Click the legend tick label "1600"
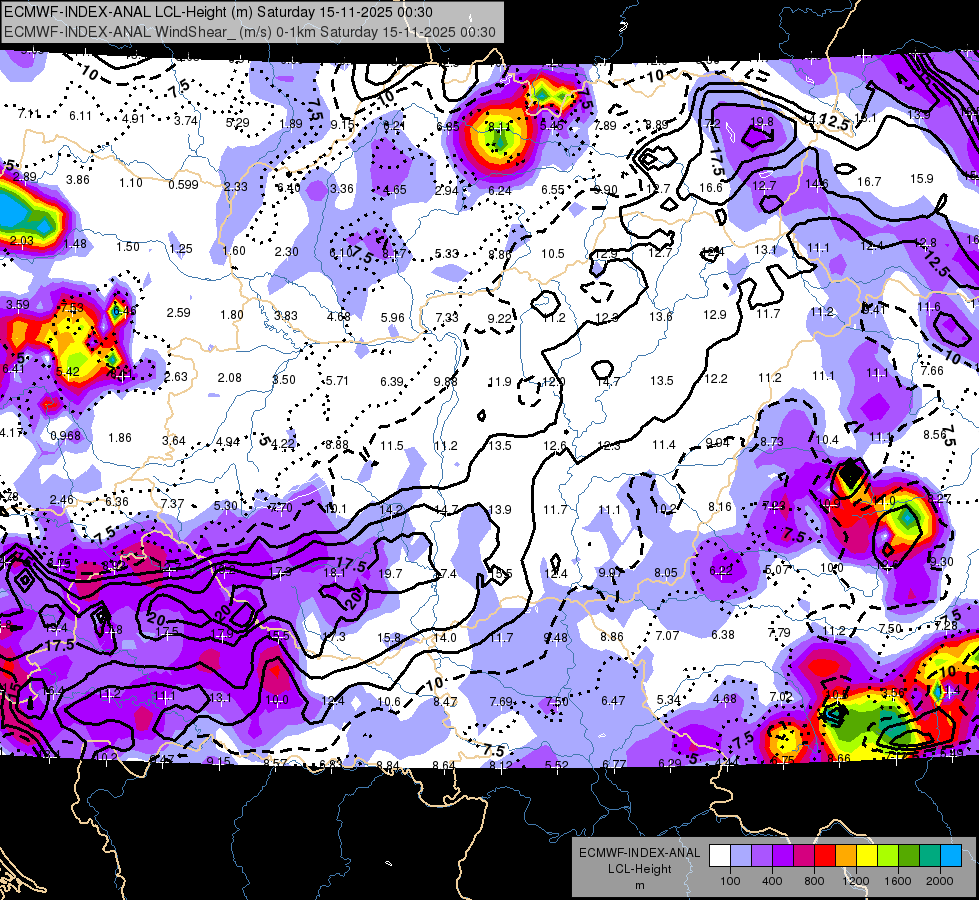 click(898, 881)
